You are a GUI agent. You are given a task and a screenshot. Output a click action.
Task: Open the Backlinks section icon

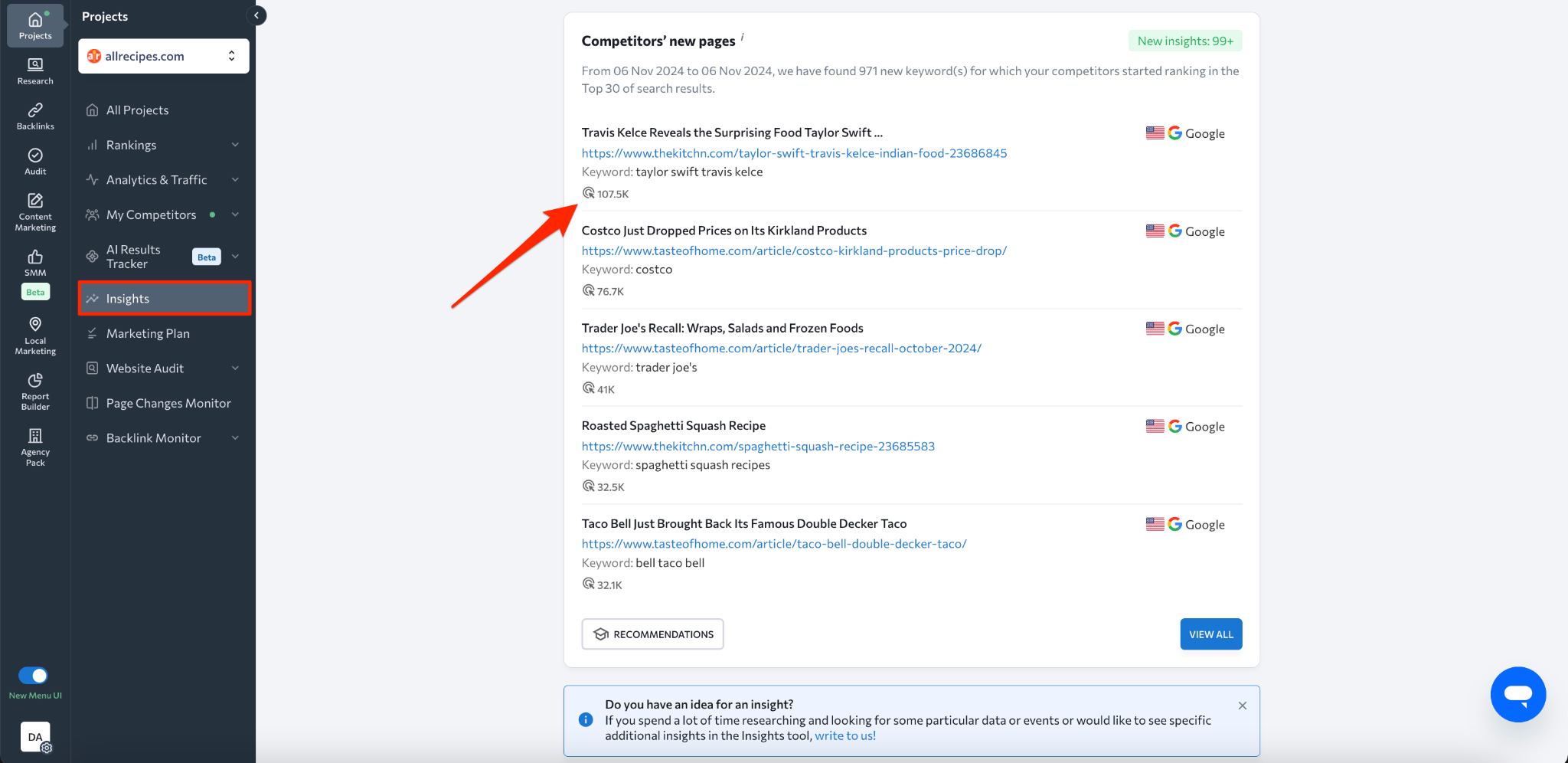pyautogui.click(x=35, y=116)
